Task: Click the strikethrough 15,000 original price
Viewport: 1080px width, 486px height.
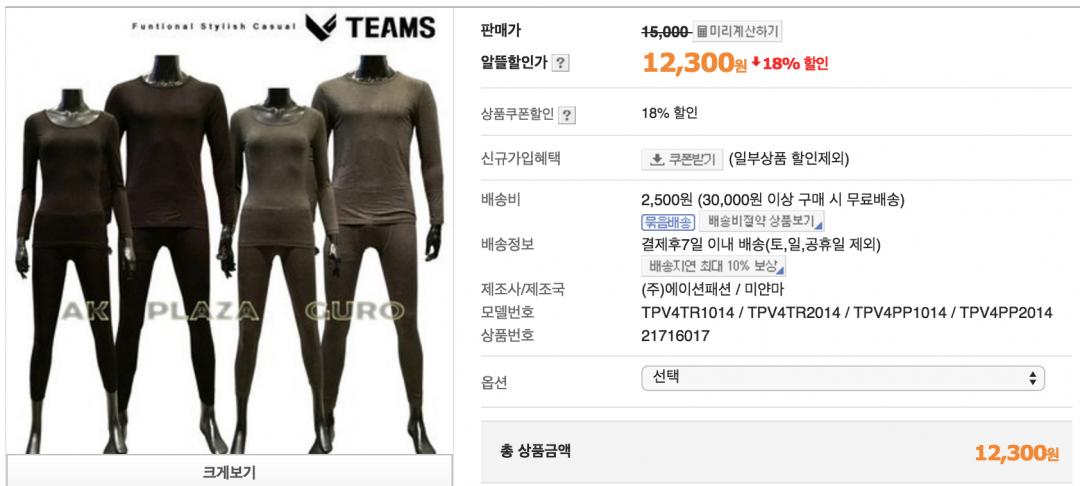Action: tap(666, 32)
